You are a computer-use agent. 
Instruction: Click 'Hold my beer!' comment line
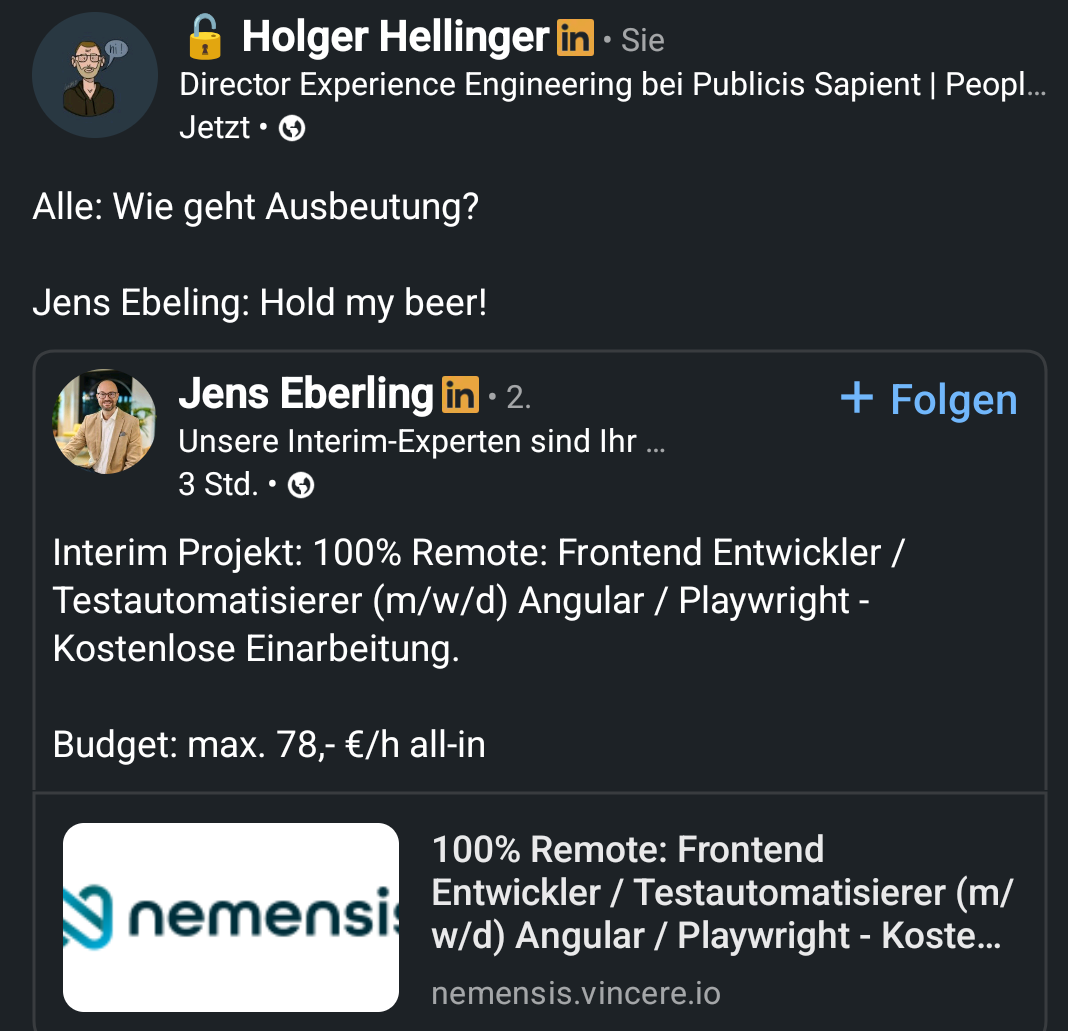click(260, 303)
